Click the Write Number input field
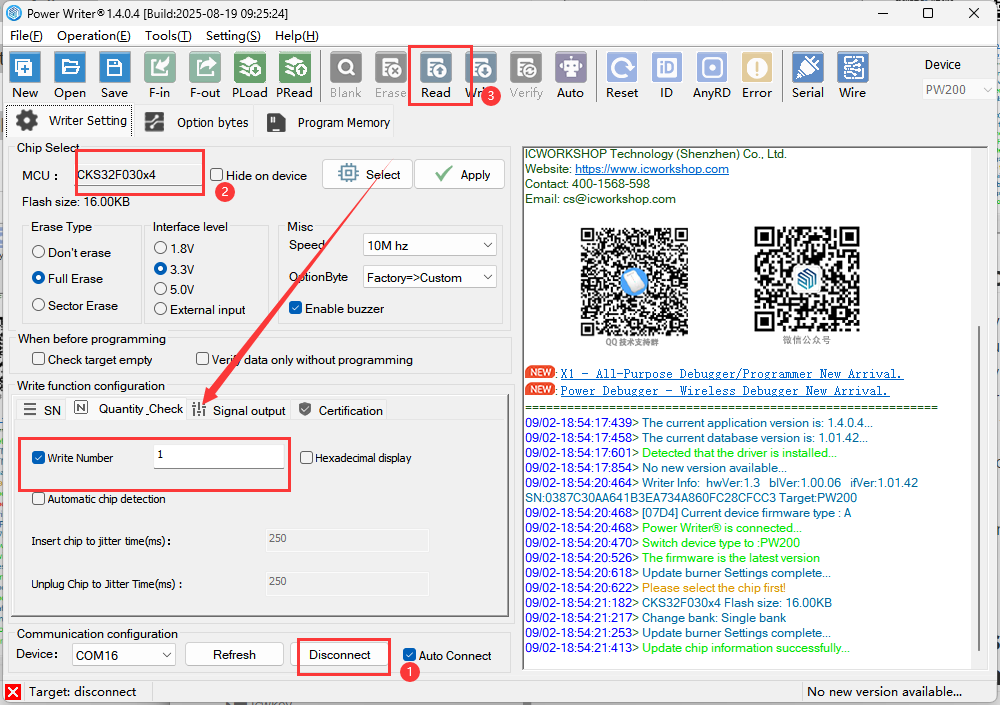 tap(219, 456)
